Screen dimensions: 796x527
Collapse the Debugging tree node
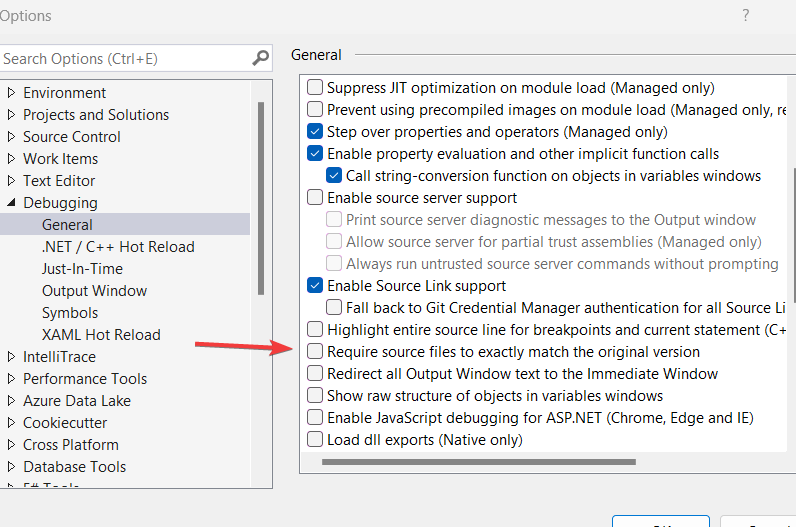pos(11,203)
